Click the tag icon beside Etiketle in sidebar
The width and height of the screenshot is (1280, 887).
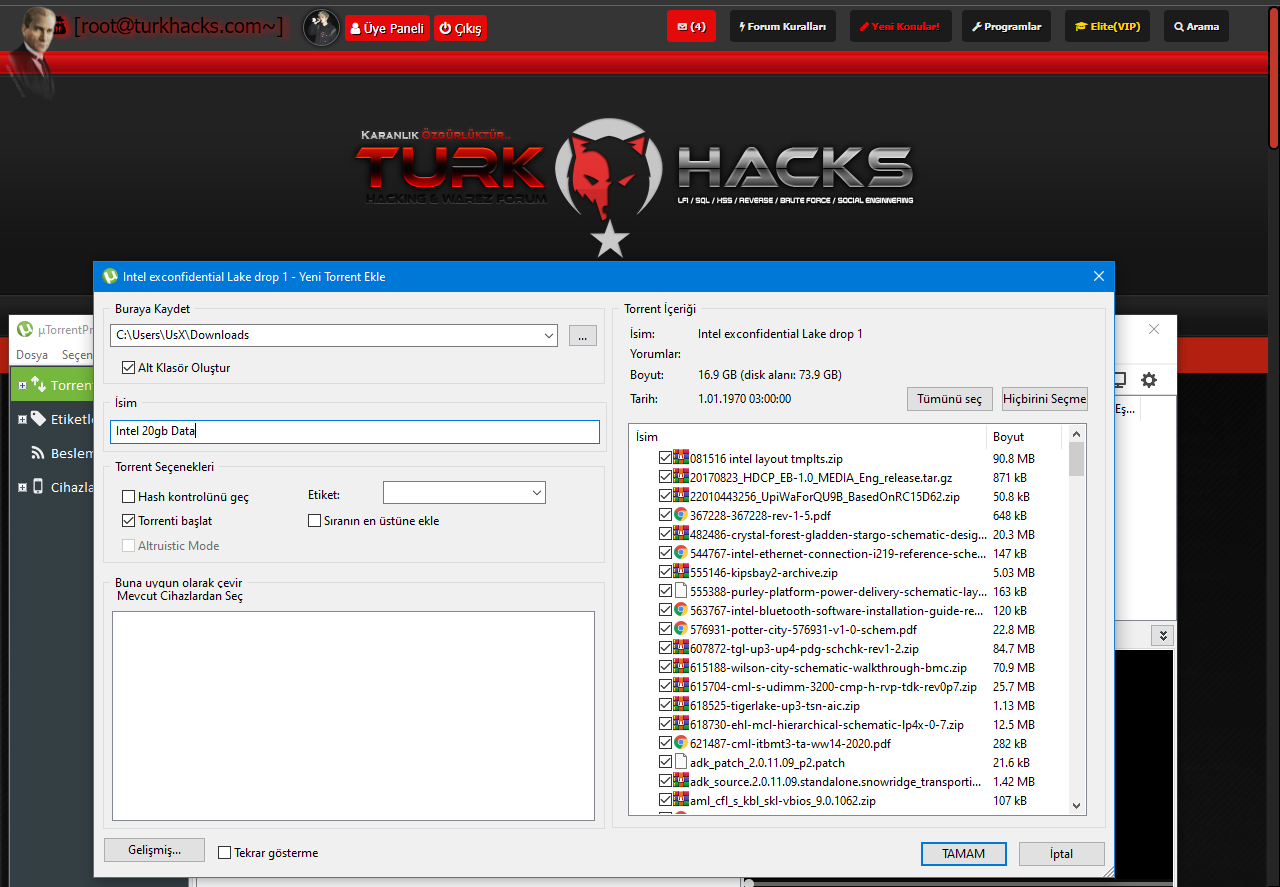38,419
